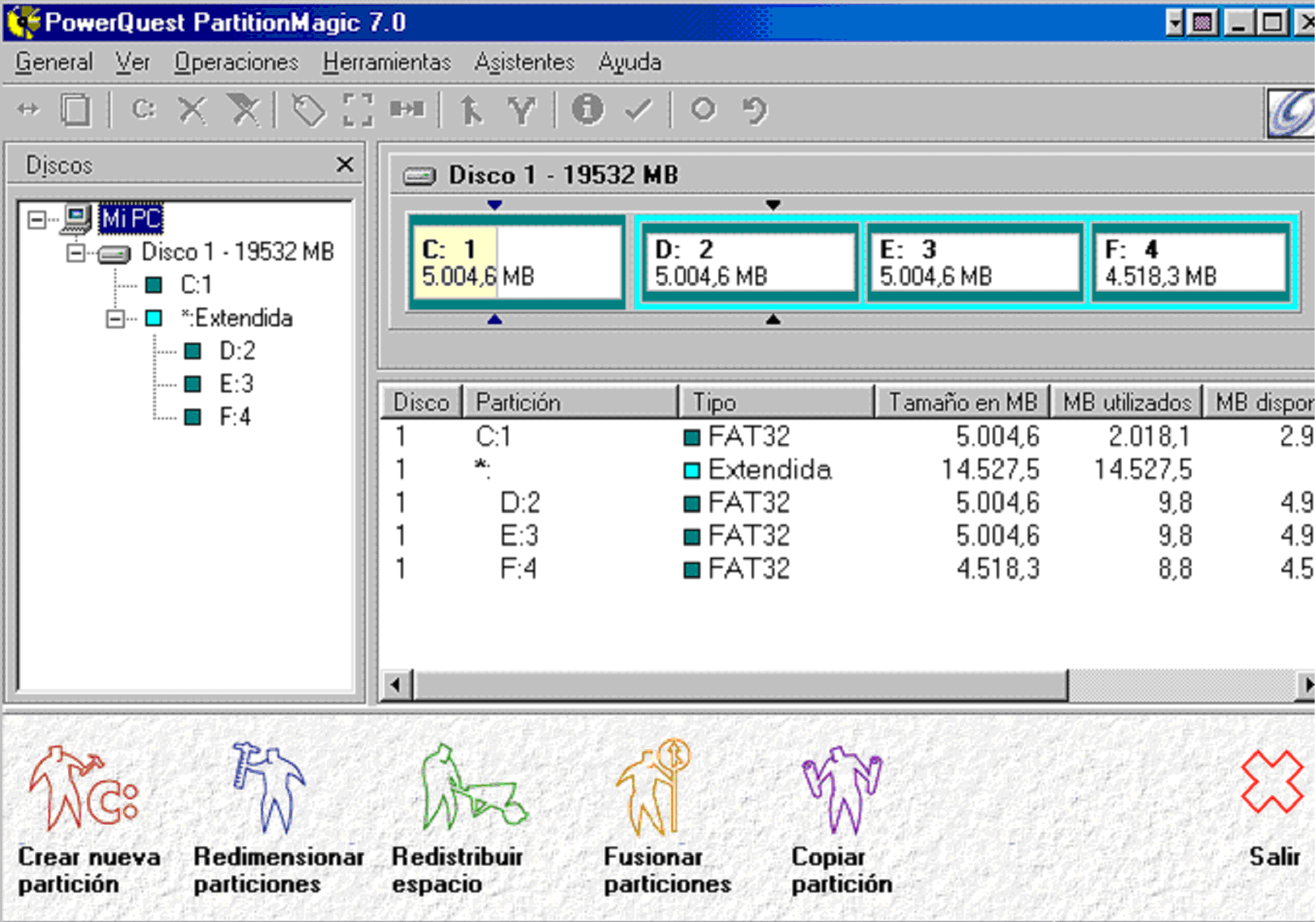Image resolution: width=1316 pixels, height=922 pixels.
Task: Click the merge partitions toolbar icon
Action: (407, 108)
